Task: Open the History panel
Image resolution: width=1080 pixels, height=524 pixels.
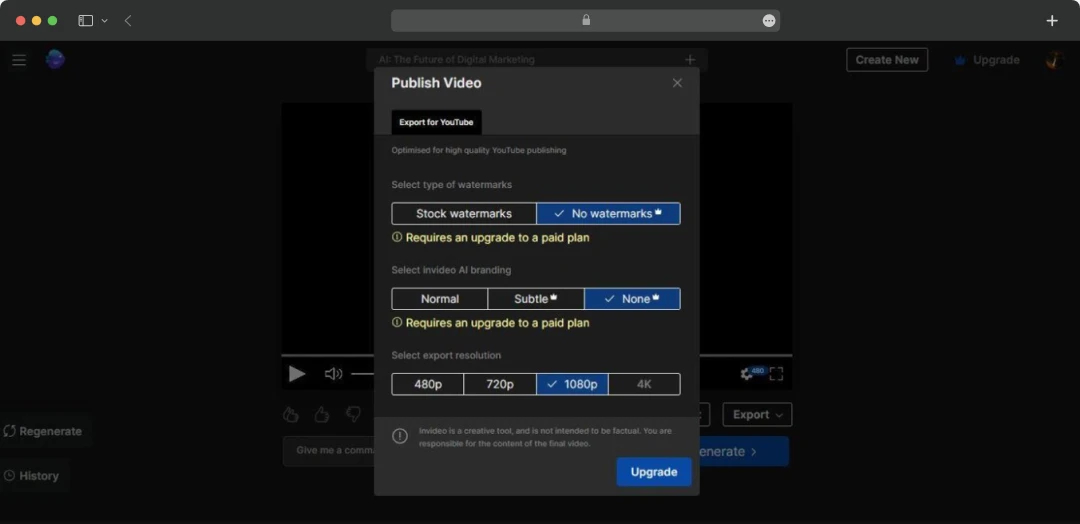Action: (x=31, y=476)
